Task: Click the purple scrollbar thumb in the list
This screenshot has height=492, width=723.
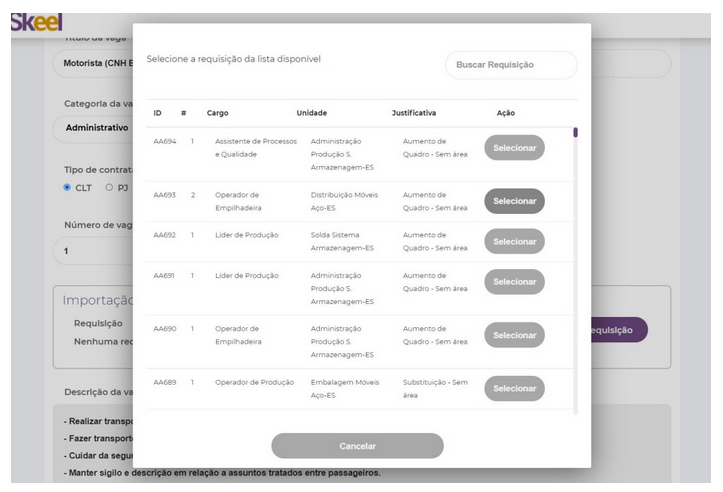Action: [x=575, y=132]
